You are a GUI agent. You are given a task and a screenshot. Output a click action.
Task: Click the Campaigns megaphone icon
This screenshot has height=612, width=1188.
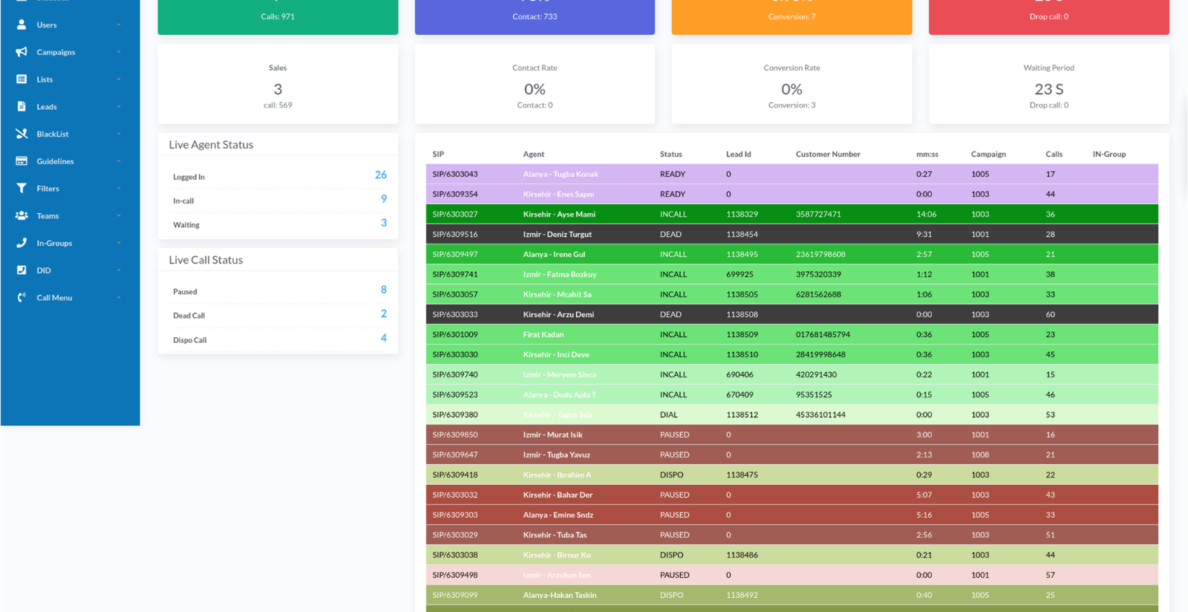pos(22,52)
